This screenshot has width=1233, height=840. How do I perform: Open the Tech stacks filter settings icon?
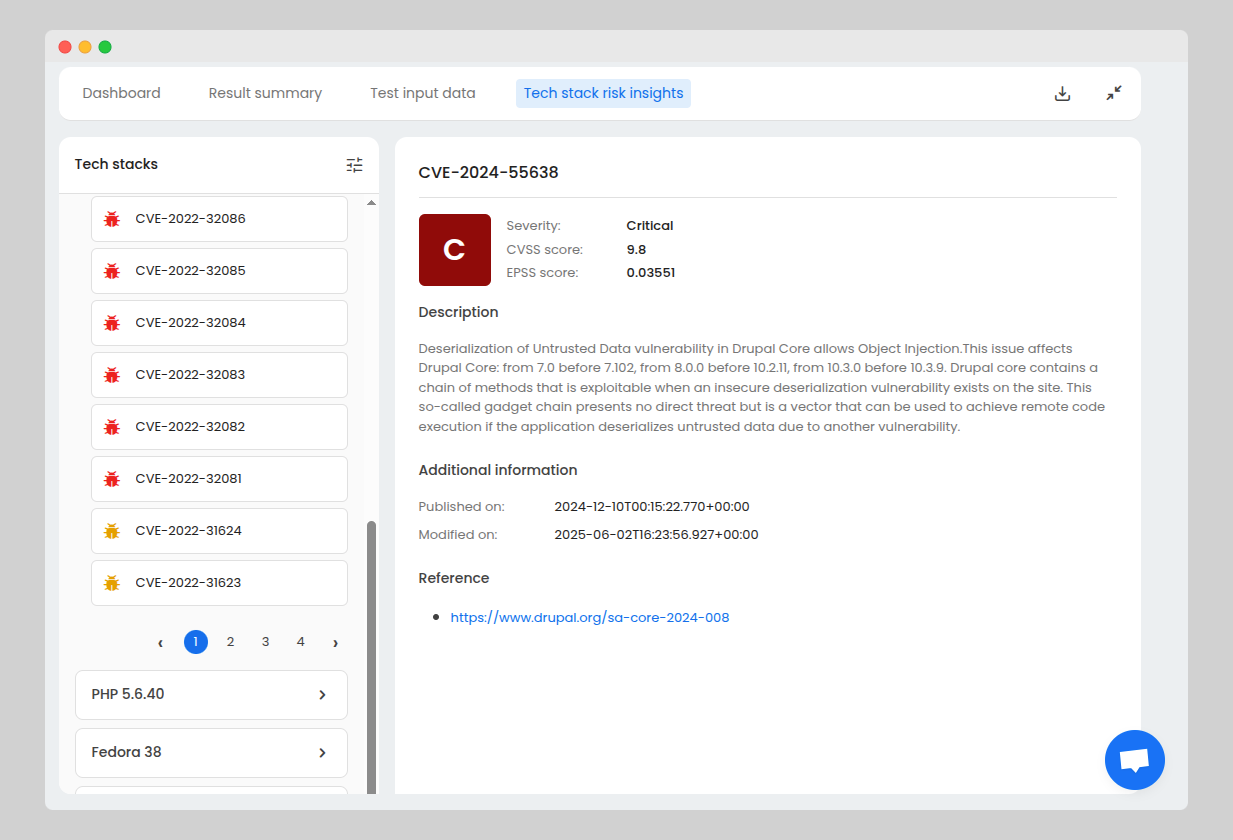354,165
